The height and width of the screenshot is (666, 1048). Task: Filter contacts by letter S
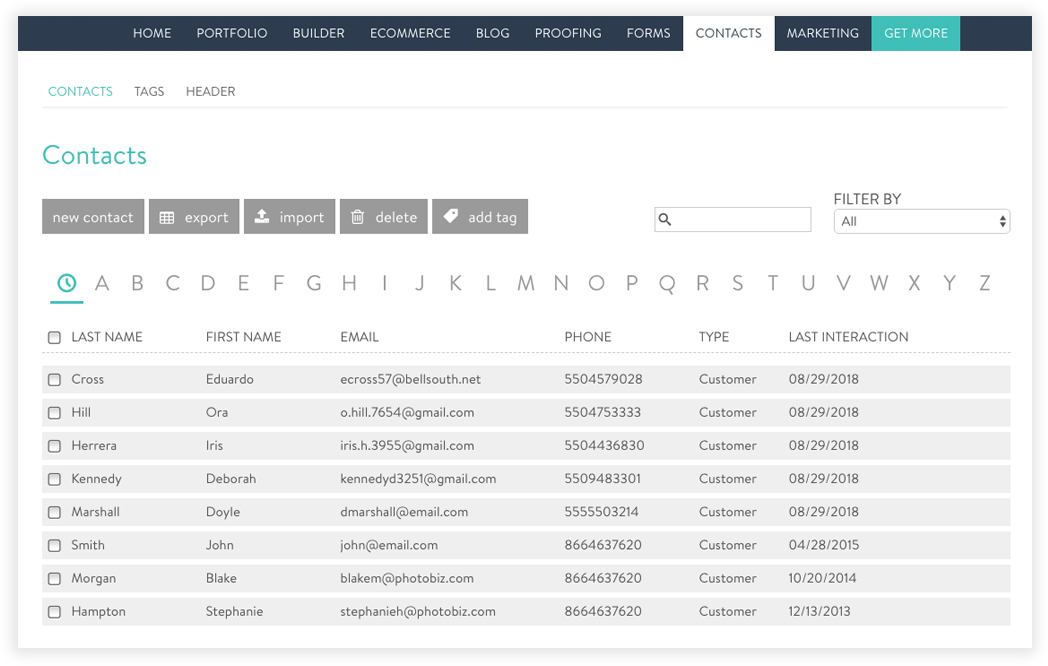point(737,284)
